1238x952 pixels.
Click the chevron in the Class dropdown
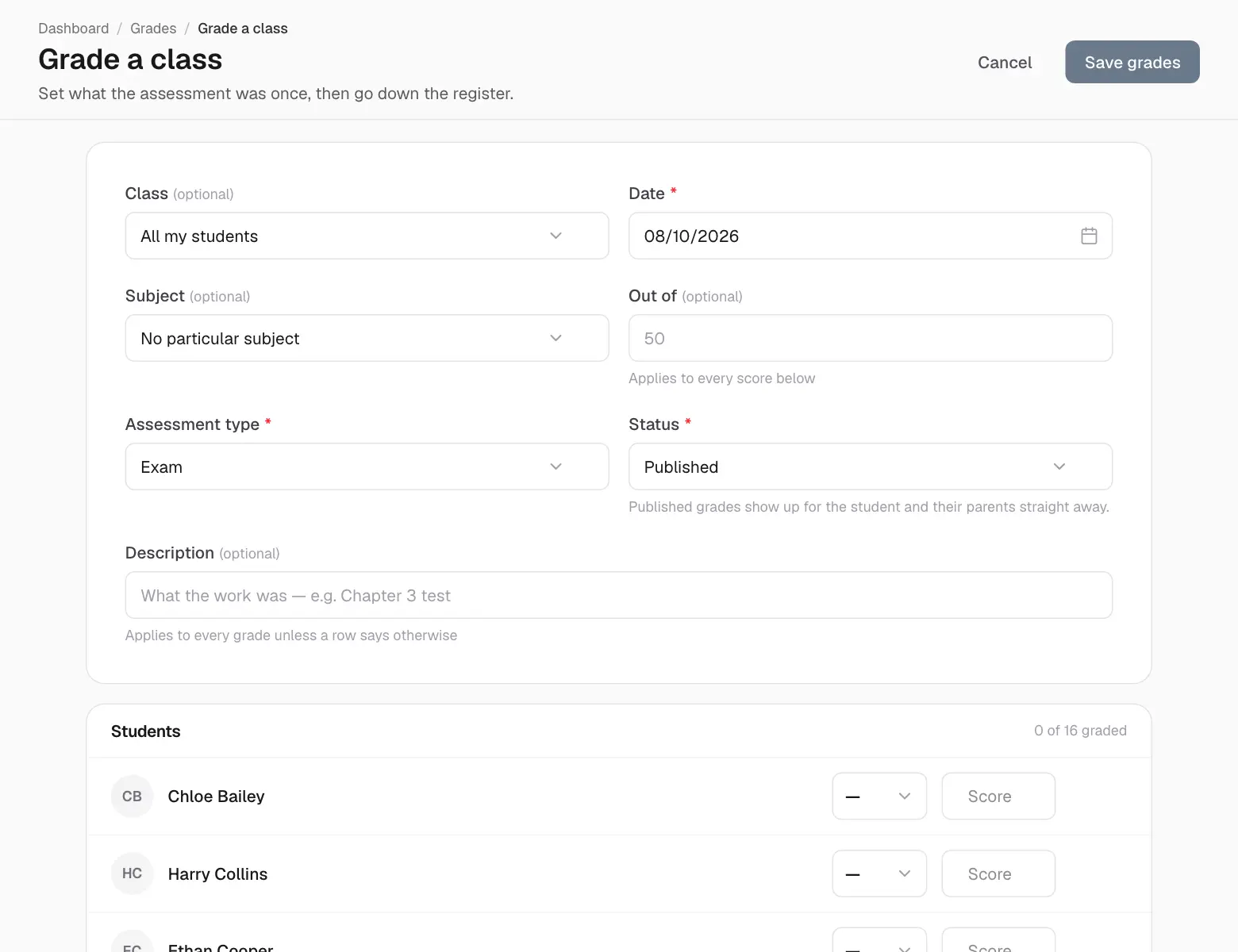point(556,236)
